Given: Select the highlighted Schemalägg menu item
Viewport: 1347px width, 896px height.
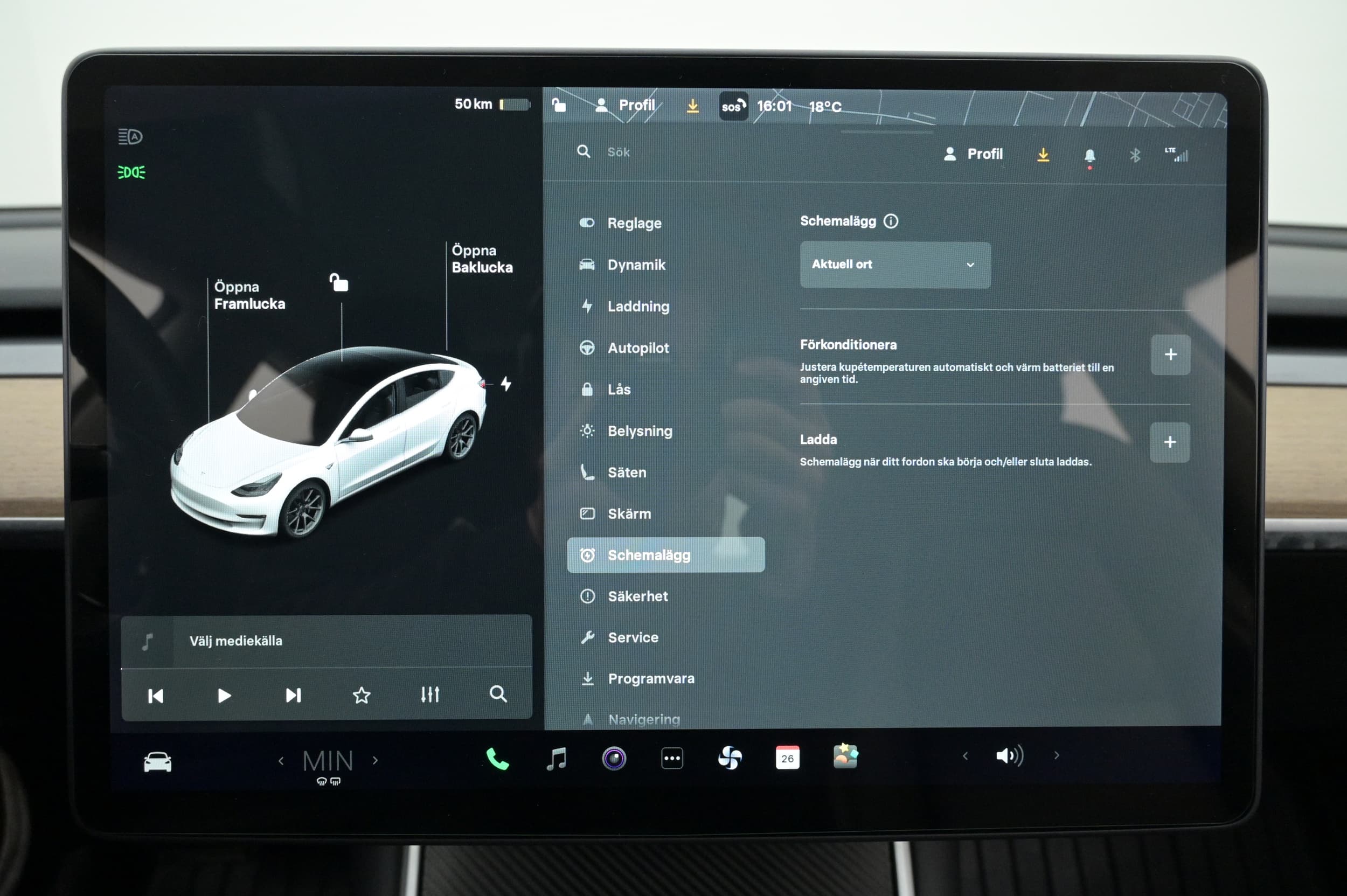Looking at the screenshot, I should pos(666,555).
